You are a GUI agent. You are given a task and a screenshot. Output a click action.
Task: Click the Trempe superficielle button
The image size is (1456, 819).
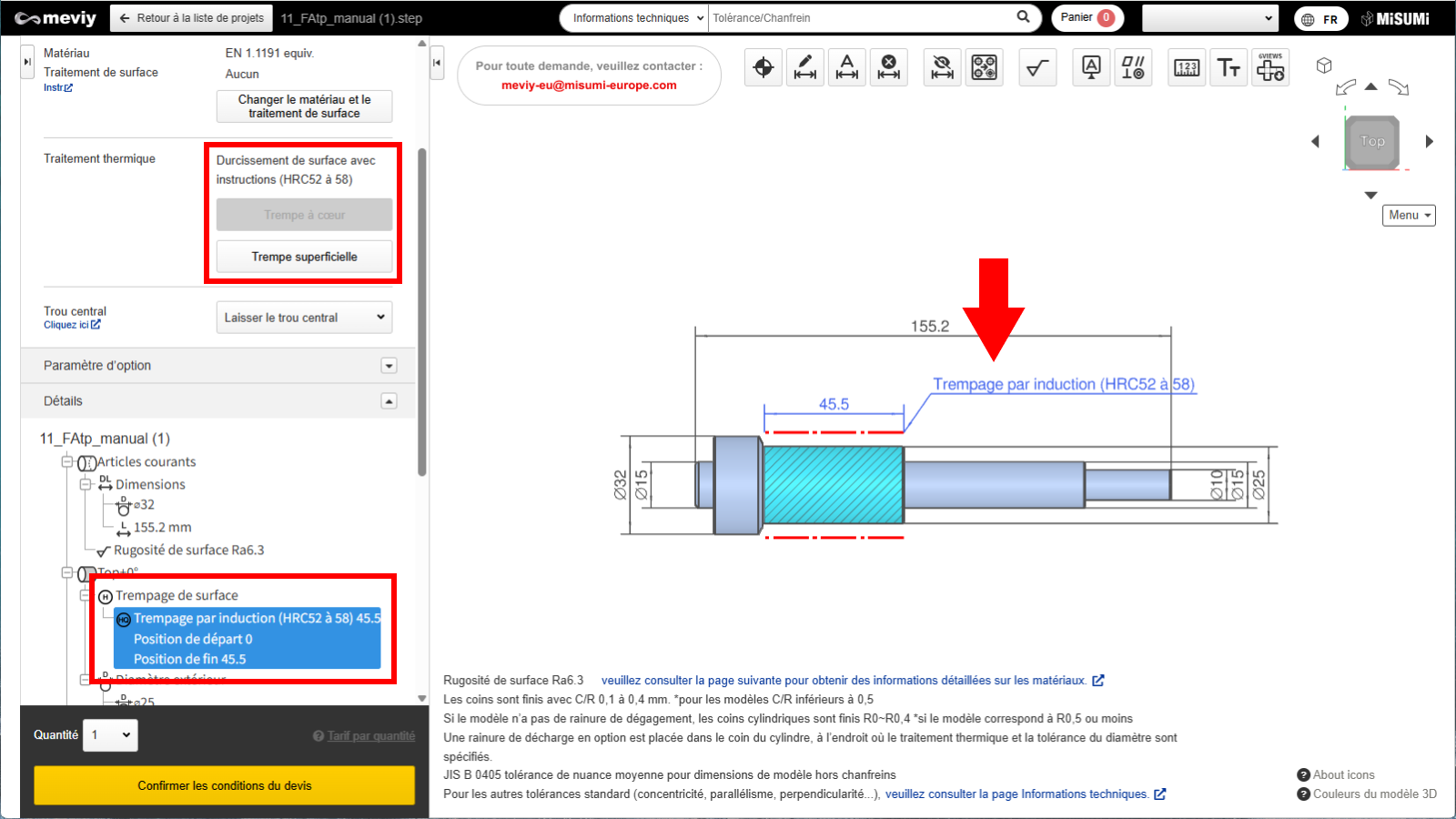coord(304,257)
